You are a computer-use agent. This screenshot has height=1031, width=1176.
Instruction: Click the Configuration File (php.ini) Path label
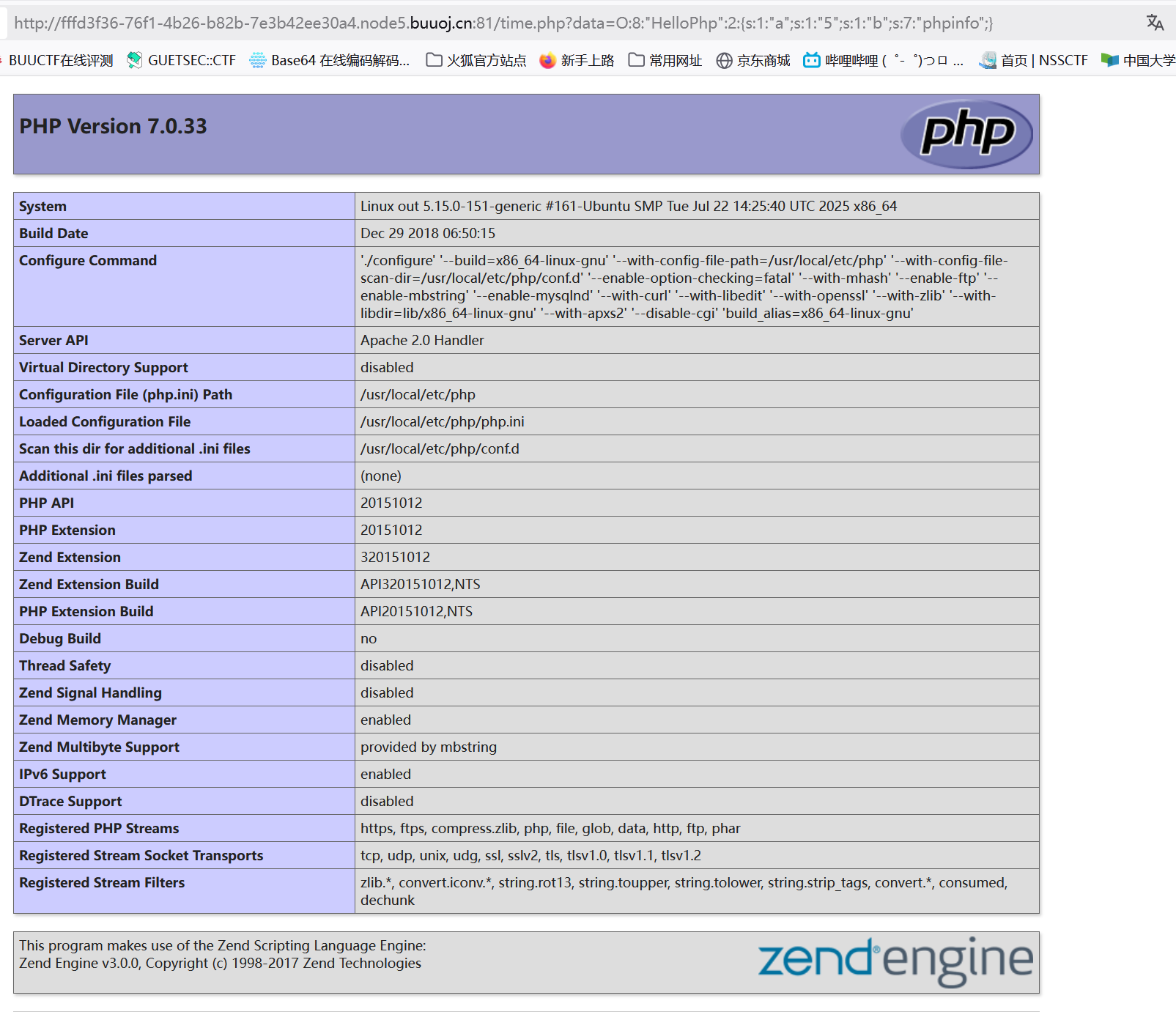point(125,394)
